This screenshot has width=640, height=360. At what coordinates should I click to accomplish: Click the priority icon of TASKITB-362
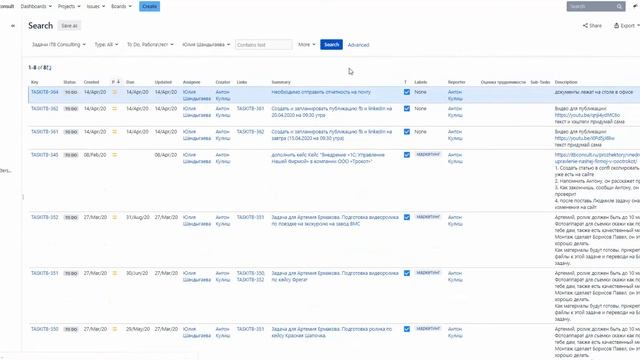pyautogui.click(x=115, y=109)
